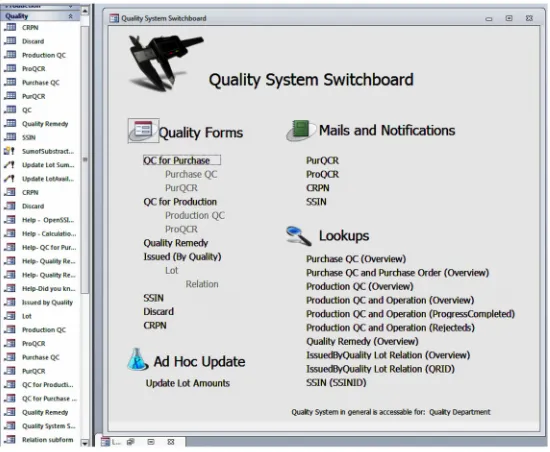Click the minimized L... window form icon

click(105, 442)
